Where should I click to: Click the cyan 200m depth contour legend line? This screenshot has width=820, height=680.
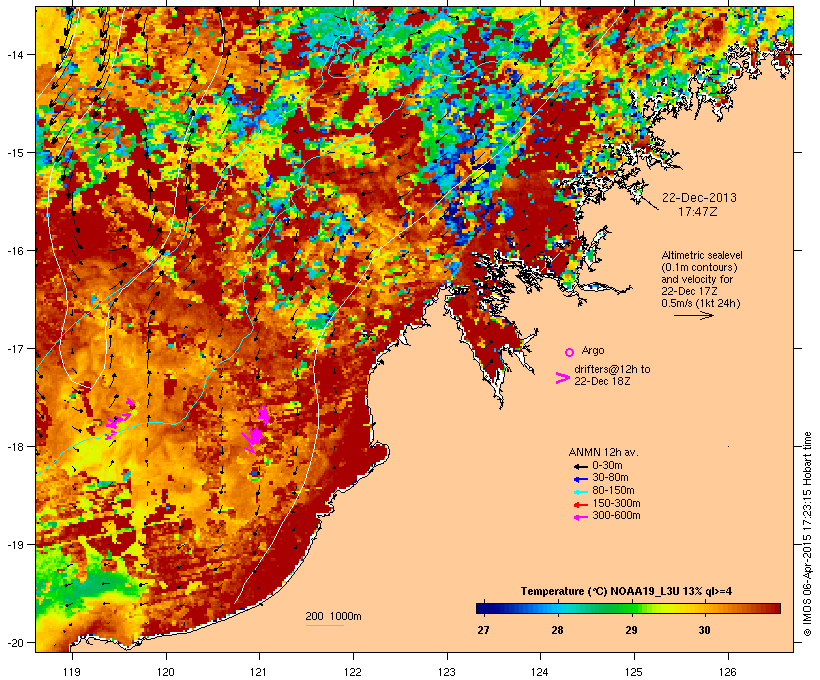pos(324,626)
